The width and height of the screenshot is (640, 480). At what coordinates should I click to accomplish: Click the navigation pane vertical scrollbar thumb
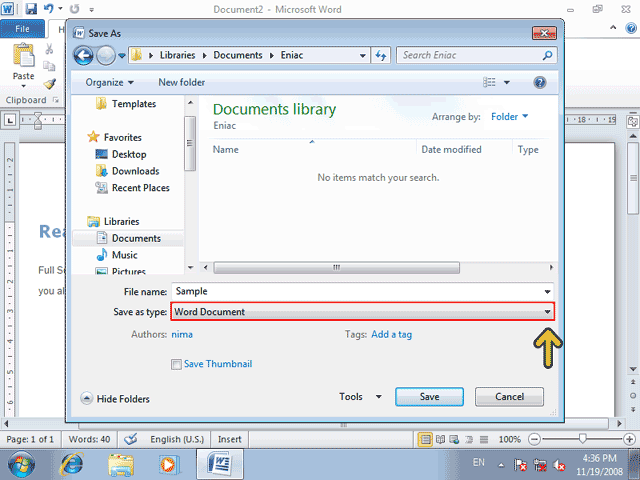[190, 143]
